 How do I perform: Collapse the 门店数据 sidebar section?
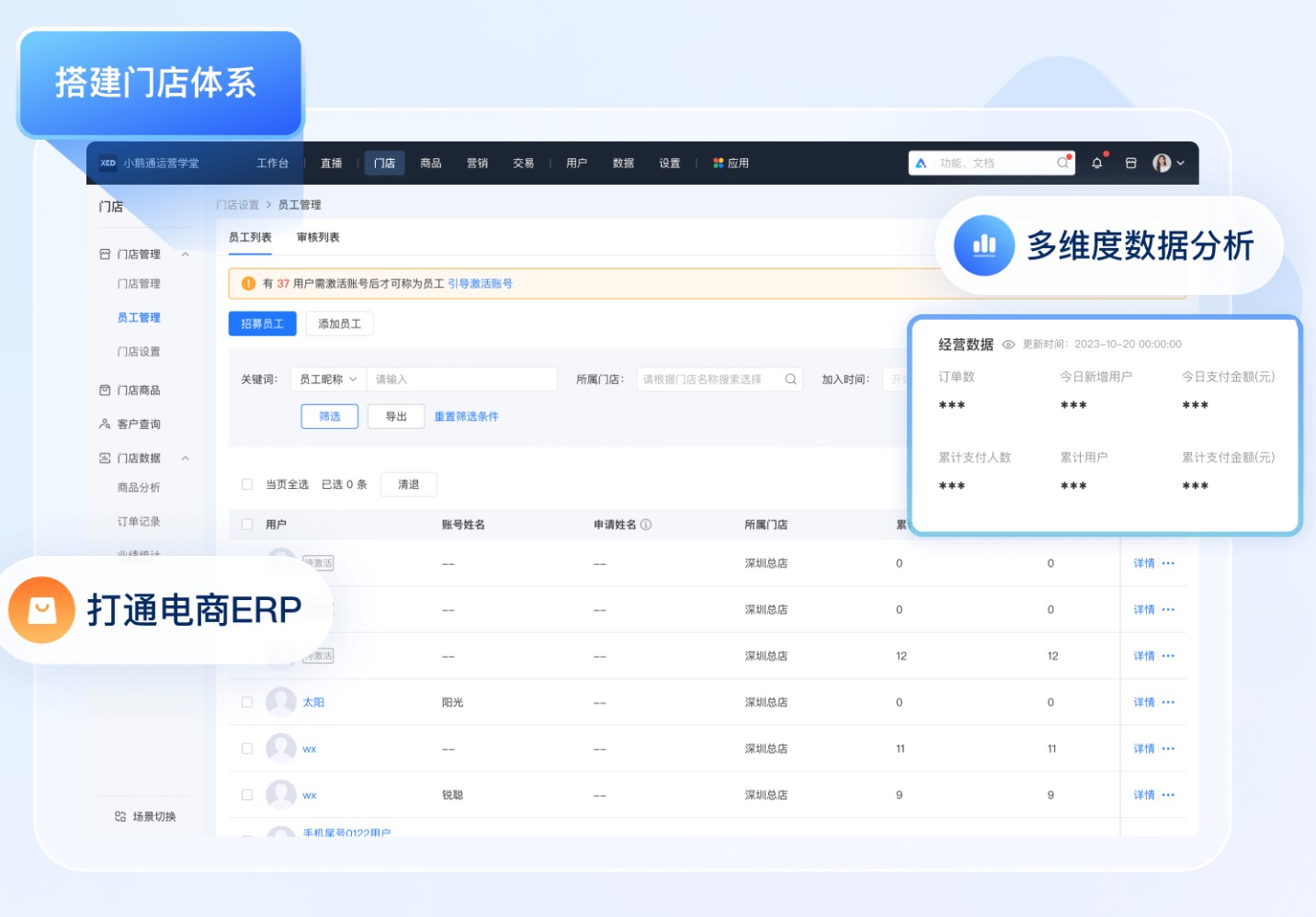pyautogui.click(x=186, y=458)
